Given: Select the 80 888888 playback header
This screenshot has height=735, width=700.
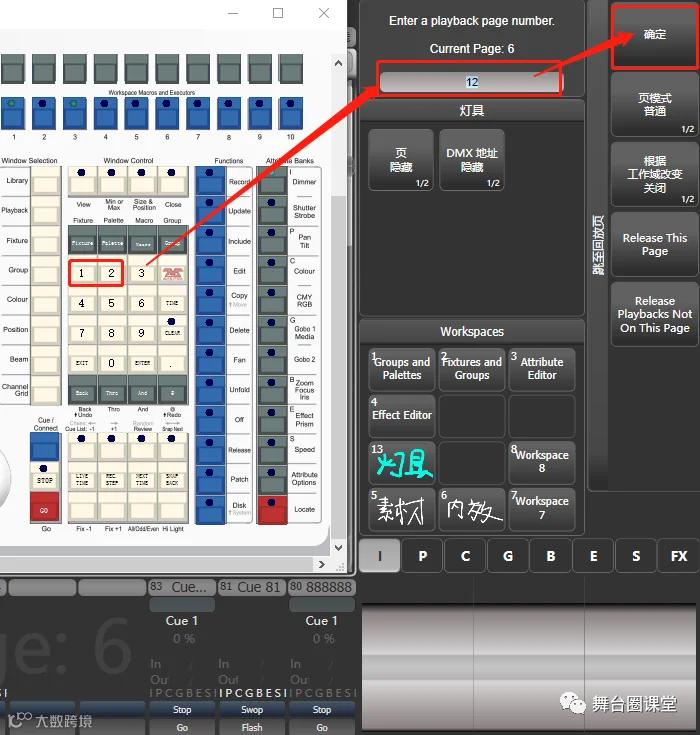Looking at the screenshot, I should [x=321, y=587].
